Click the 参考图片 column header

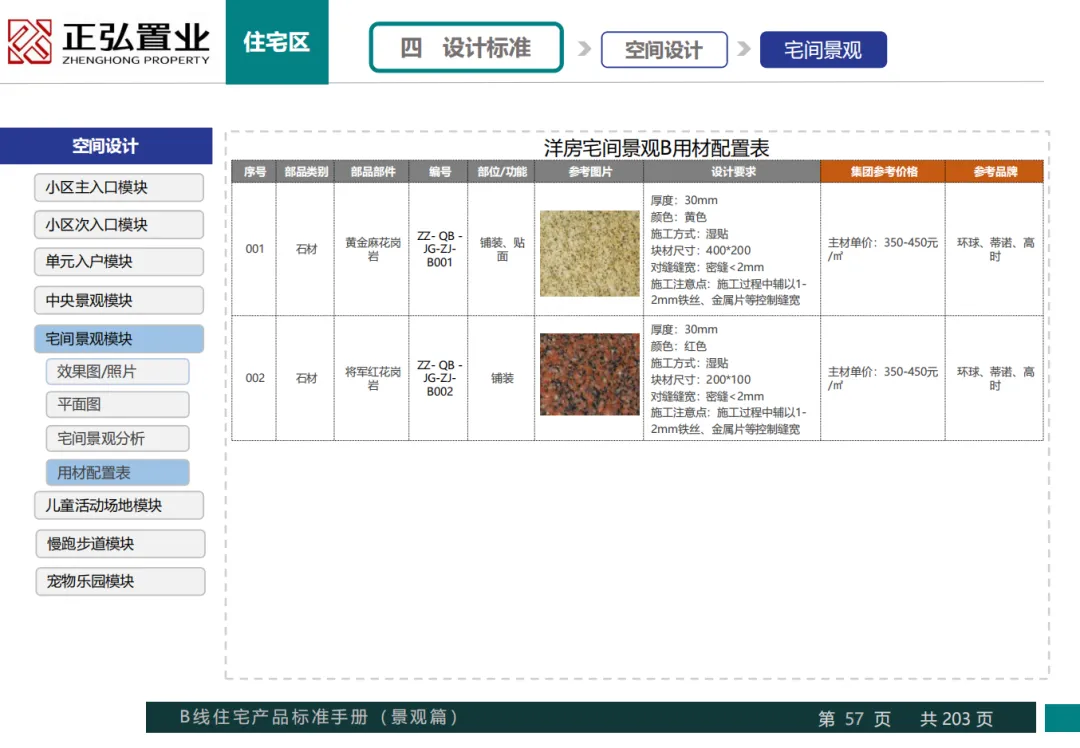point(590,172)
